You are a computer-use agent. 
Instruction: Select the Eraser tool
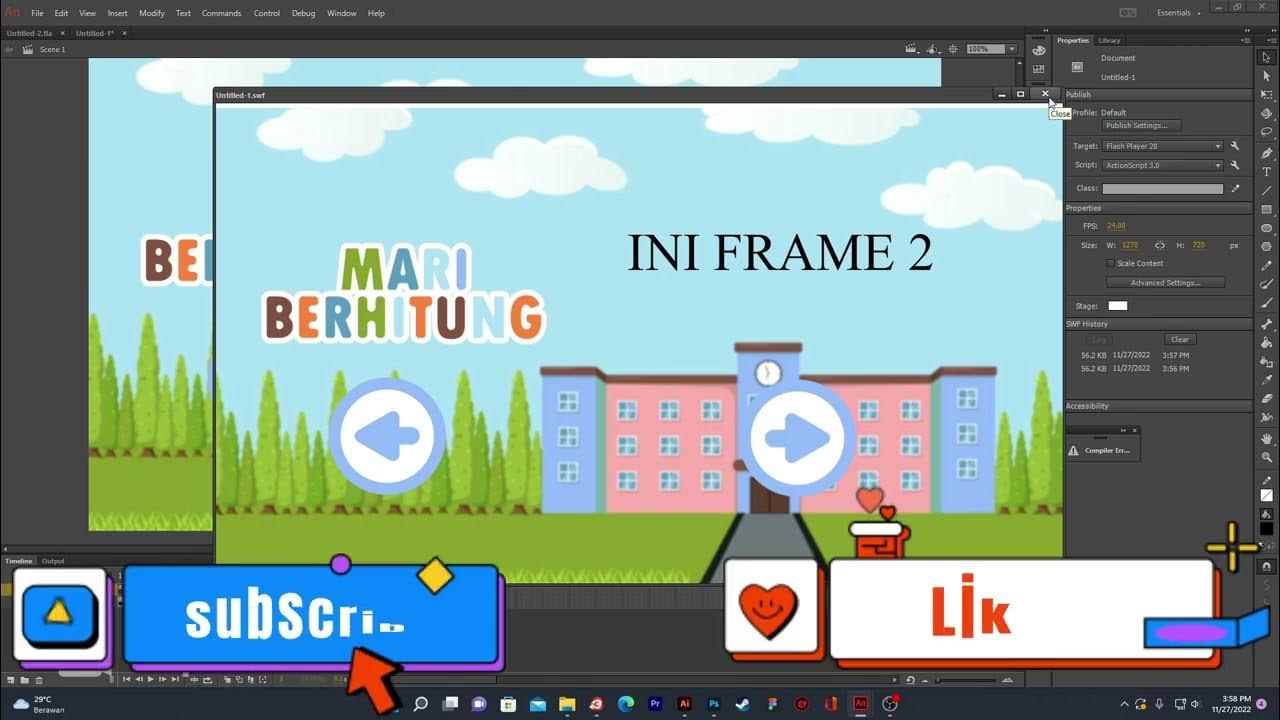coord(1267,398)
